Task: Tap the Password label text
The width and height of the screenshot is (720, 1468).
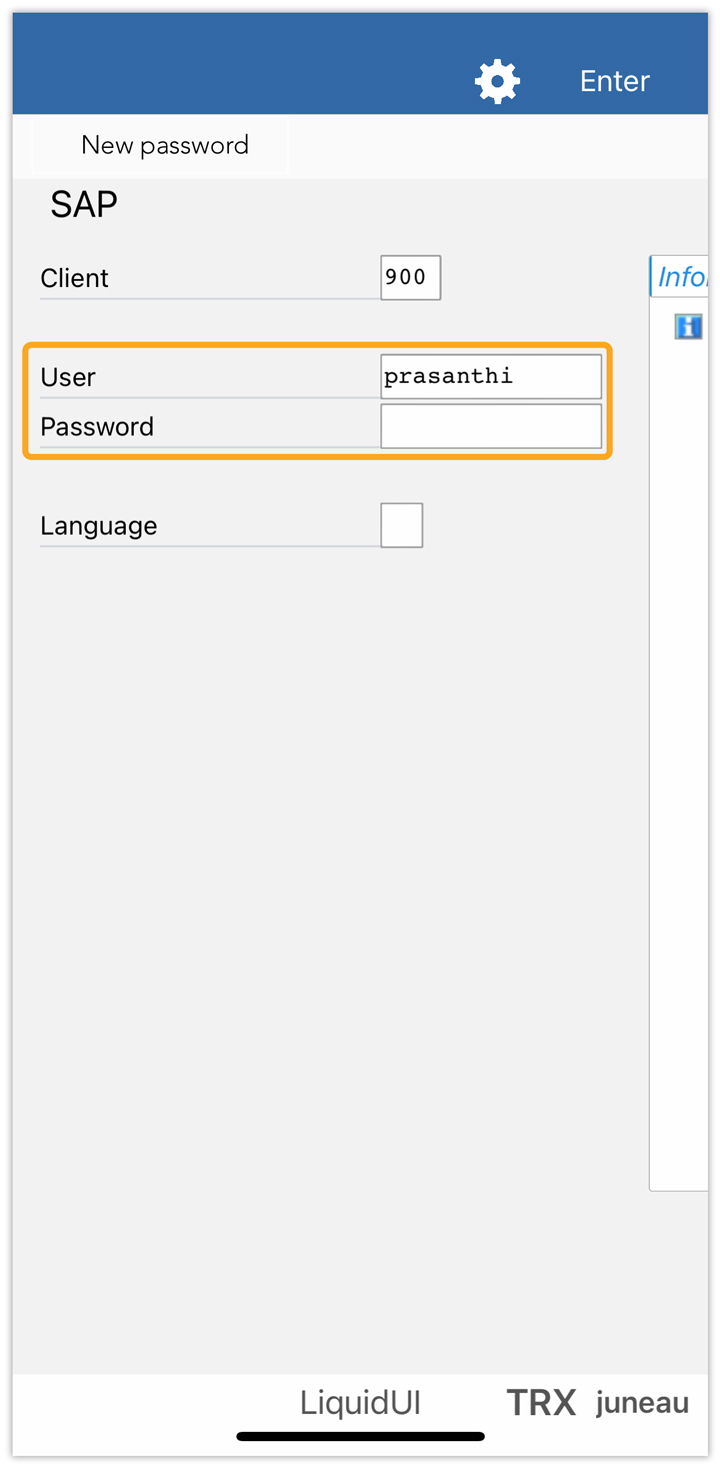Action: click(97, 427)
